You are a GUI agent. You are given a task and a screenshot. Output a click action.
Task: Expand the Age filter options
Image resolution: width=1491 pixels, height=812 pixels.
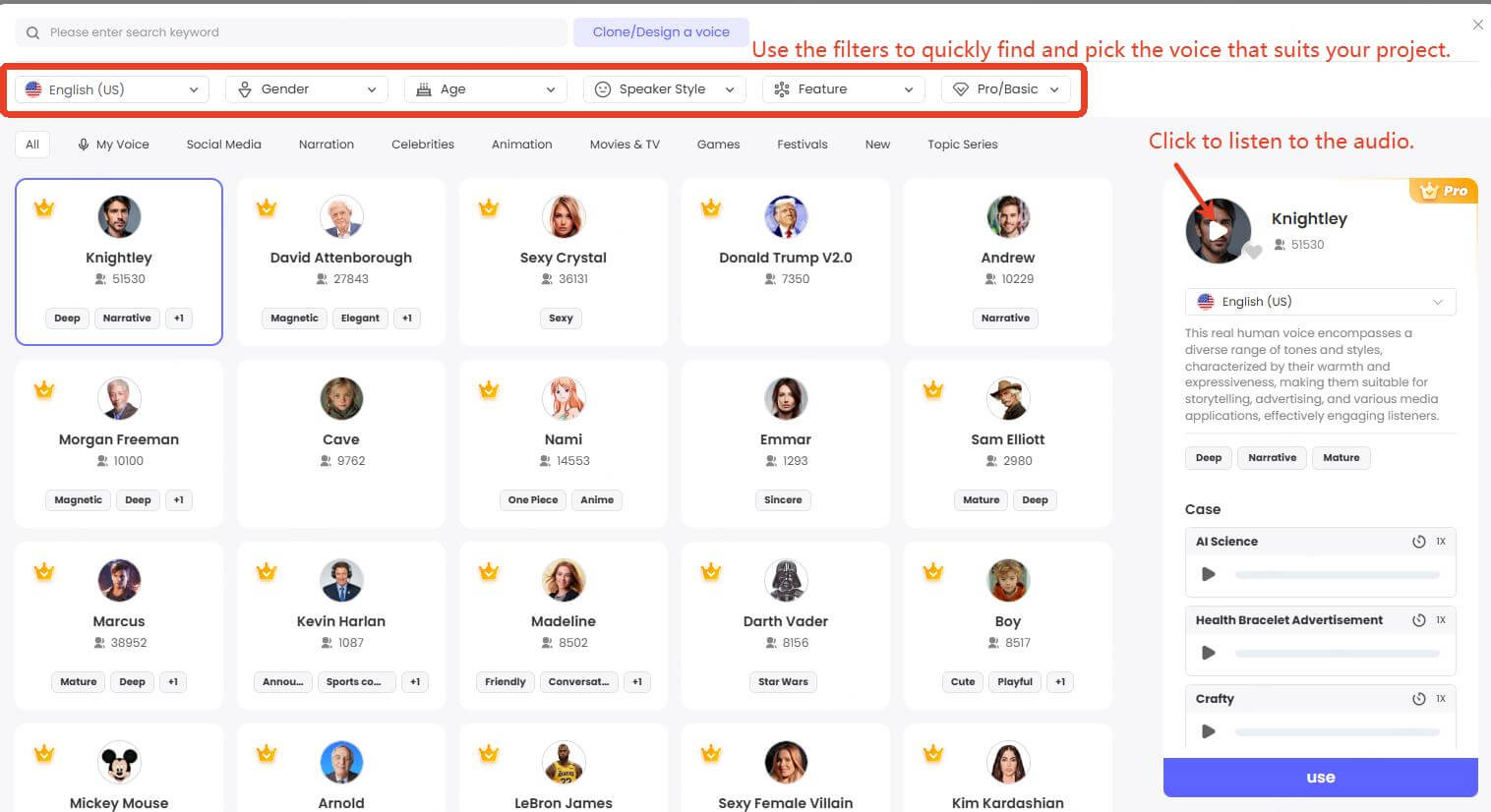click(x=485, y=88)
